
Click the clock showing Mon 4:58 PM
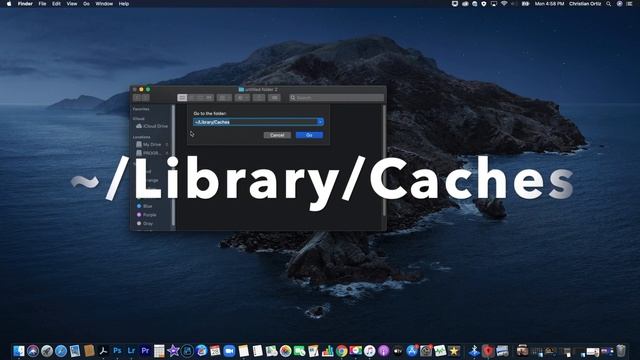point(549,4)
